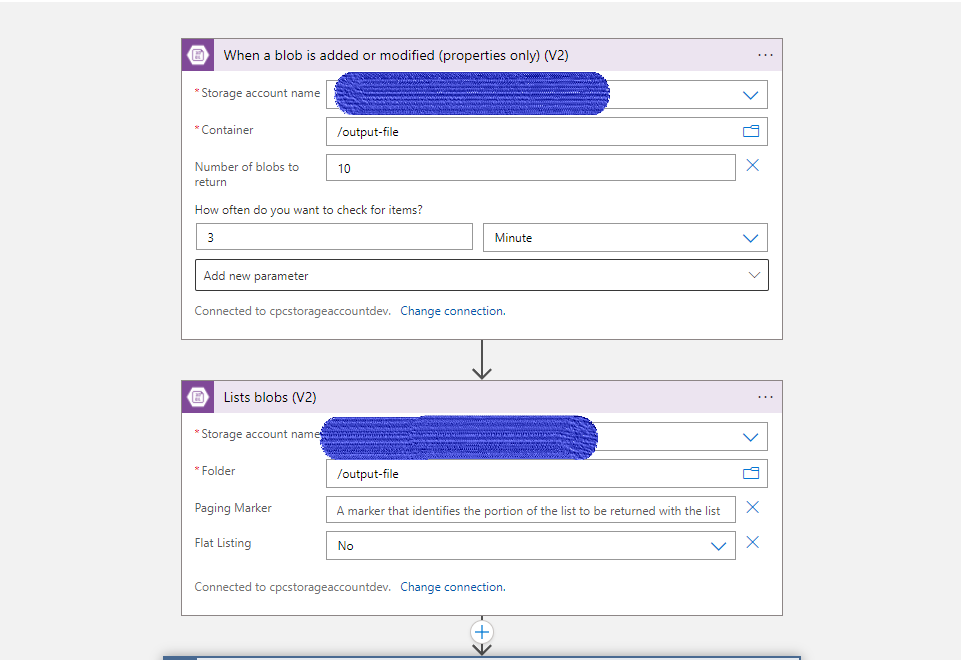
Task: Collapse the When a blob is added header
Action: 482,55
